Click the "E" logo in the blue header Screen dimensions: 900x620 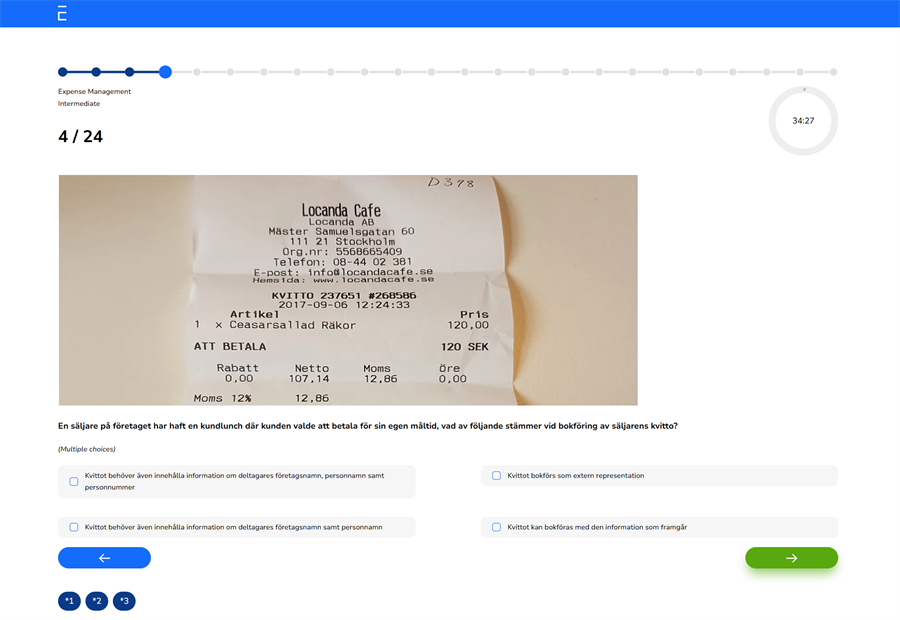(x=59, y=13)
